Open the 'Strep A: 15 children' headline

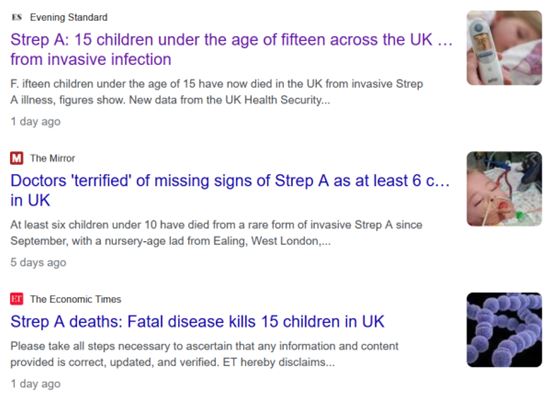coord(232,49)
